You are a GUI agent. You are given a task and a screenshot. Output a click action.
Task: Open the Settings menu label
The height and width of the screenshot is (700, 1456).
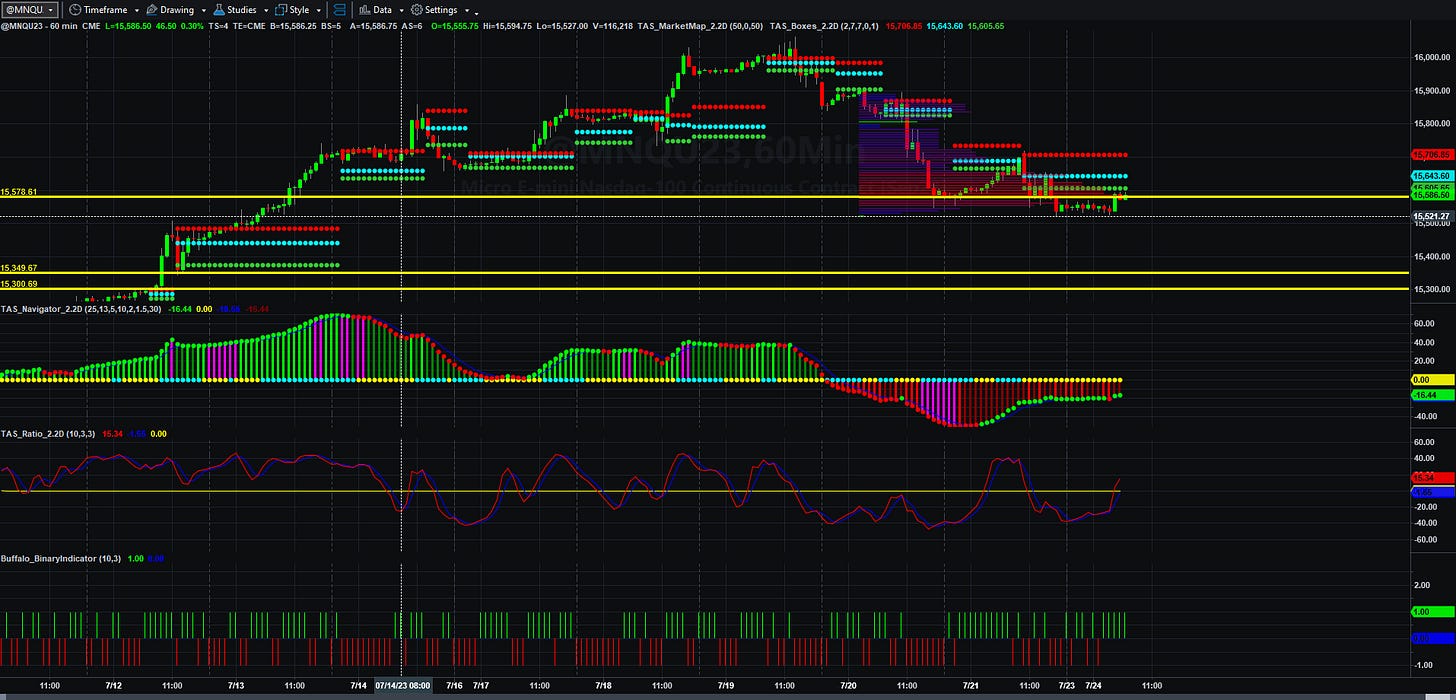(441, 10)
